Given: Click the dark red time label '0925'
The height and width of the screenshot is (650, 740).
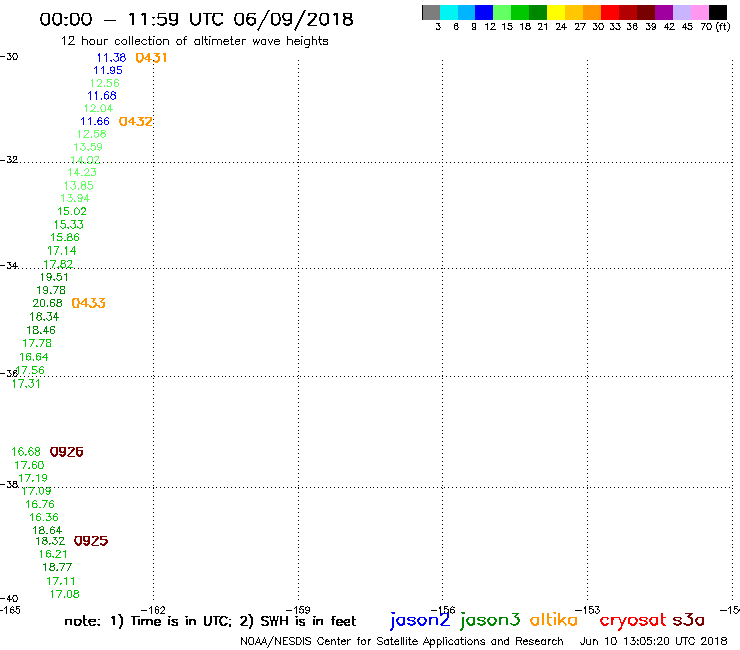Looking at the screenshot, I should pyautogui.click(x=91, y=540).
